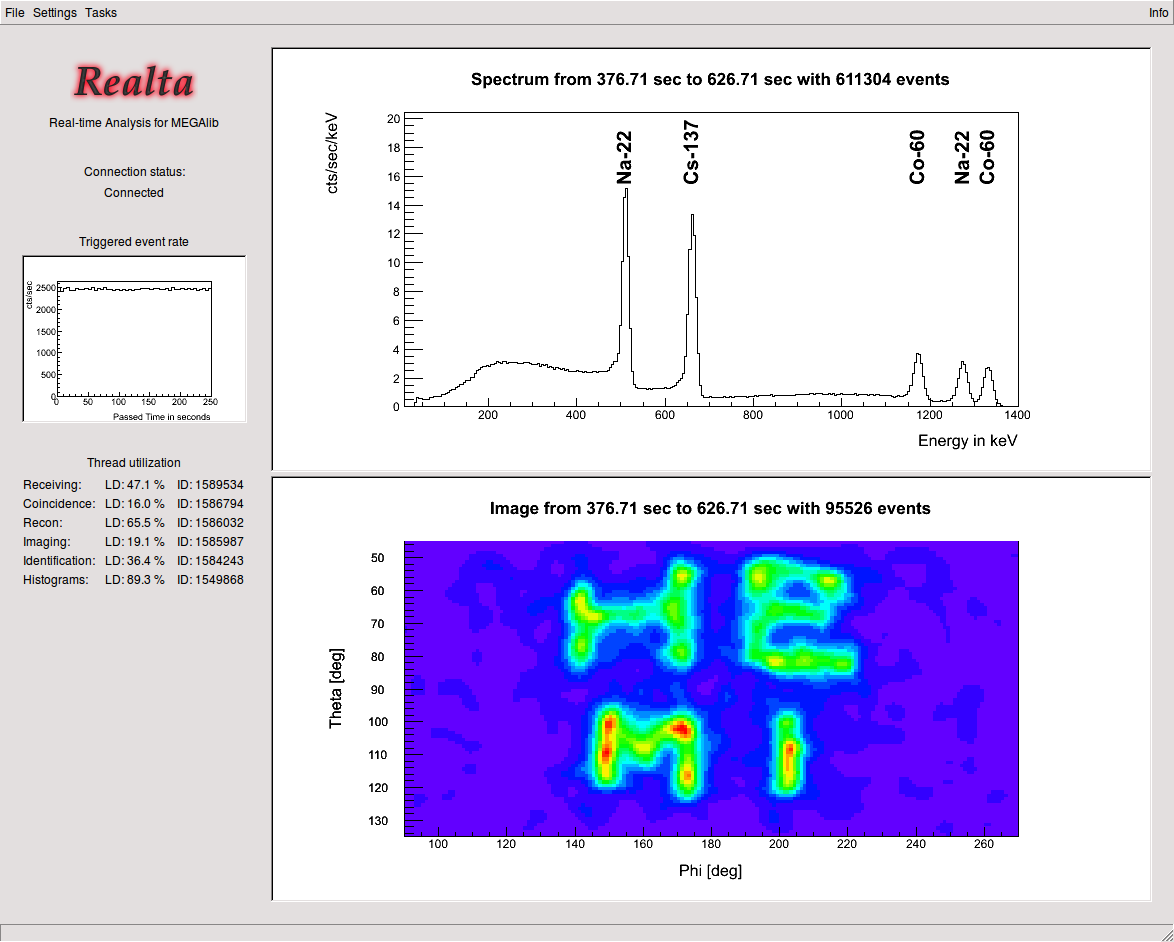Click the Passed Time in seconds label

point(161,416)
